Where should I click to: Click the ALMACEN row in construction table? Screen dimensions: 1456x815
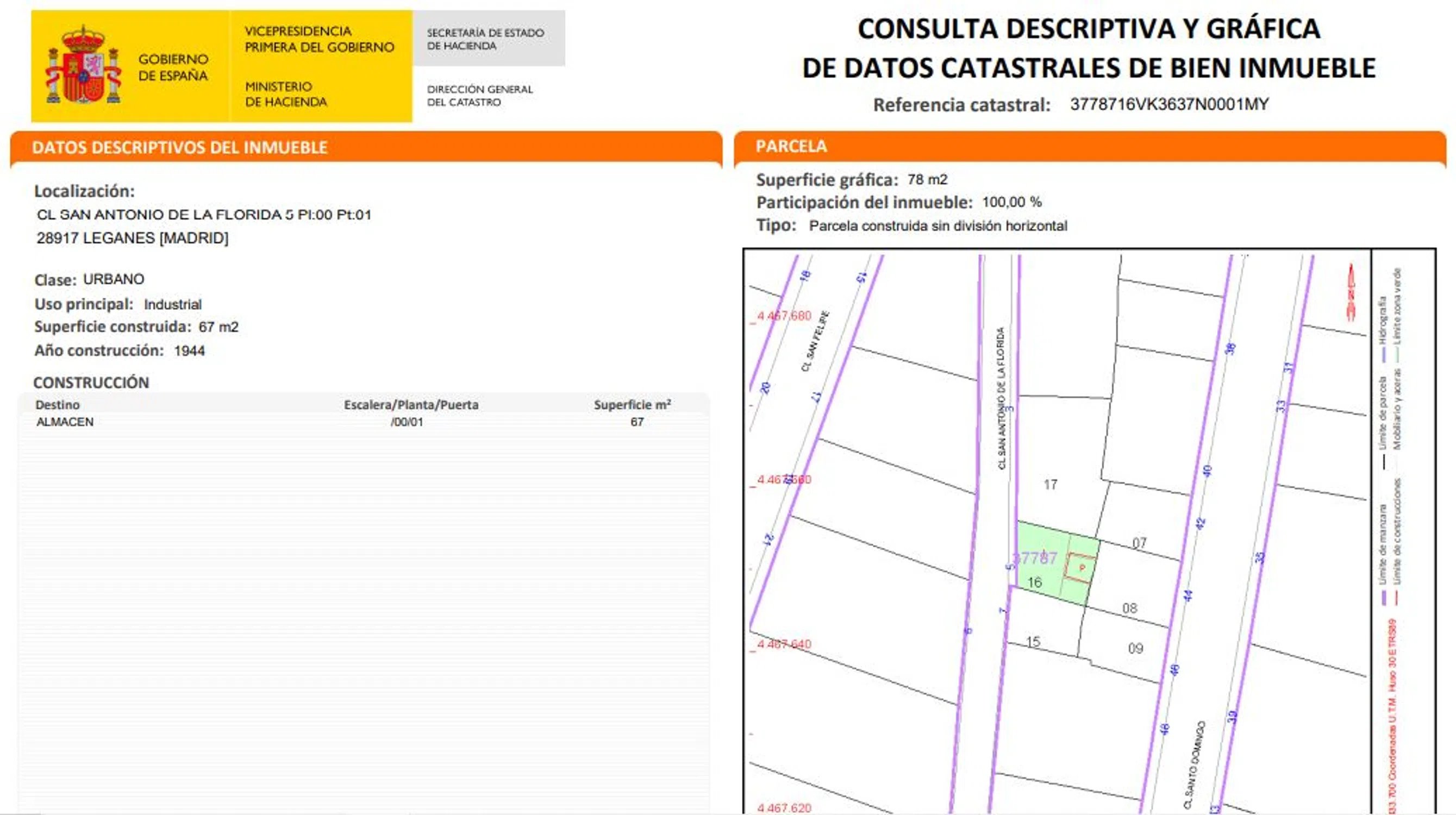[x=65, y=422]
